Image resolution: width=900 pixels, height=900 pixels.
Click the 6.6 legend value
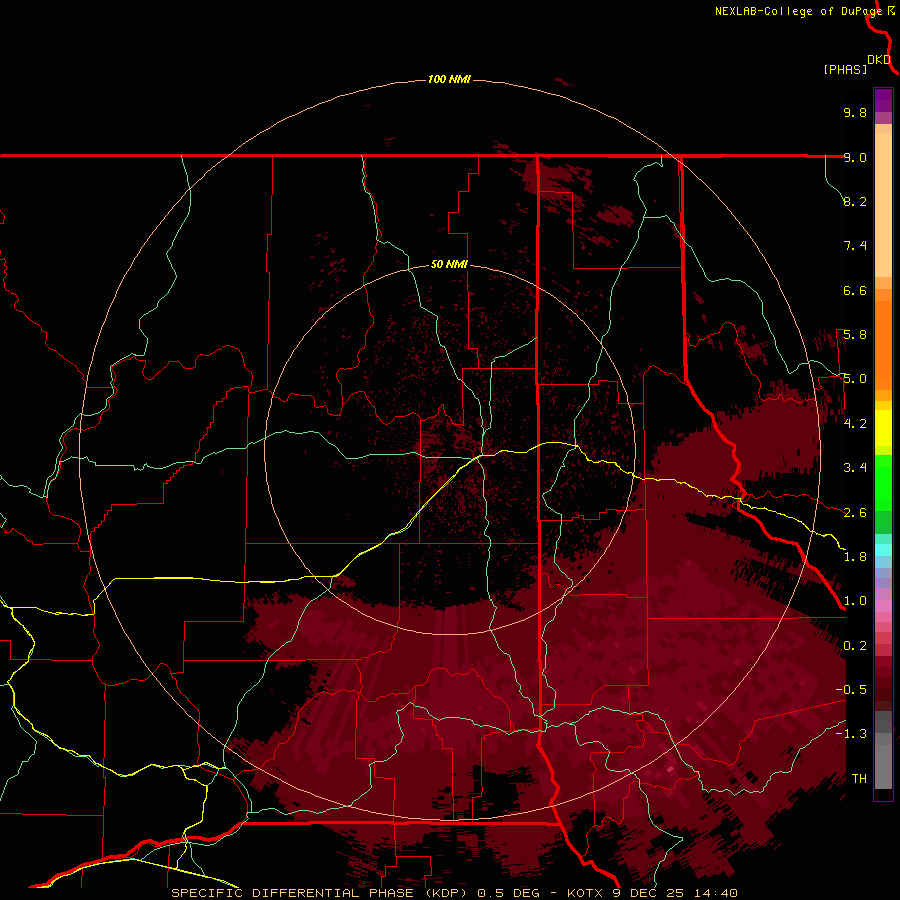pos(855,290)
